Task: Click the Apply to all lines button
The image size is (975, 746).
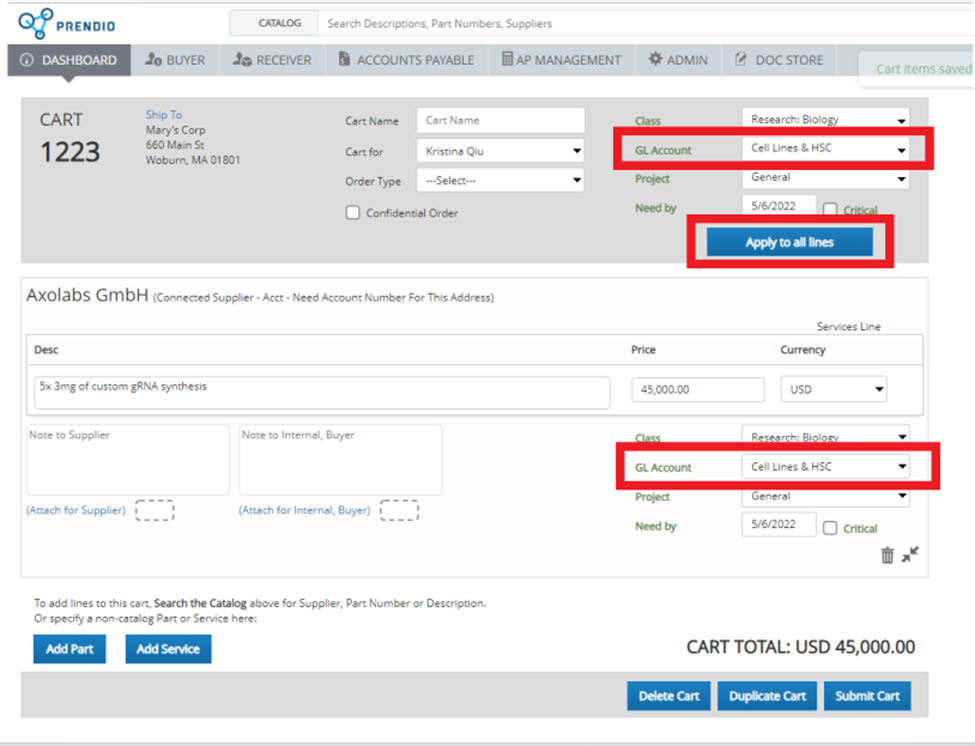Action: (x=789, y=242)
